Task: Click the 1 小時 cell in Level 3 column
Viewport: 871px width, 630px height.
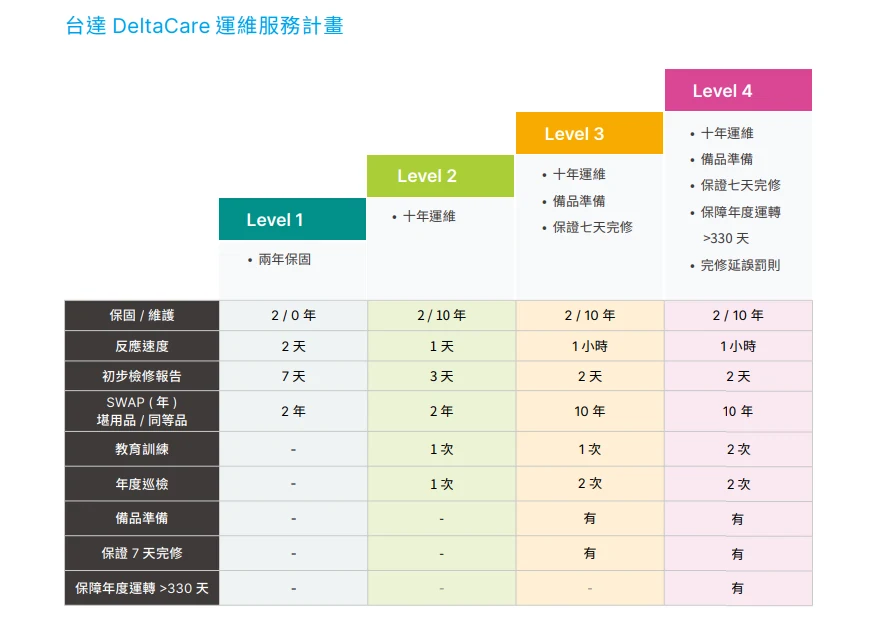Action: [x=590, y=347]
